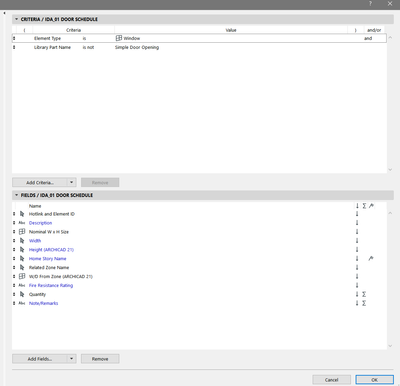Image resolution: width=400 pixels, height=386 pixels.
Task: Toggle sort order for Home Story Name
Action: coord(357,259)
